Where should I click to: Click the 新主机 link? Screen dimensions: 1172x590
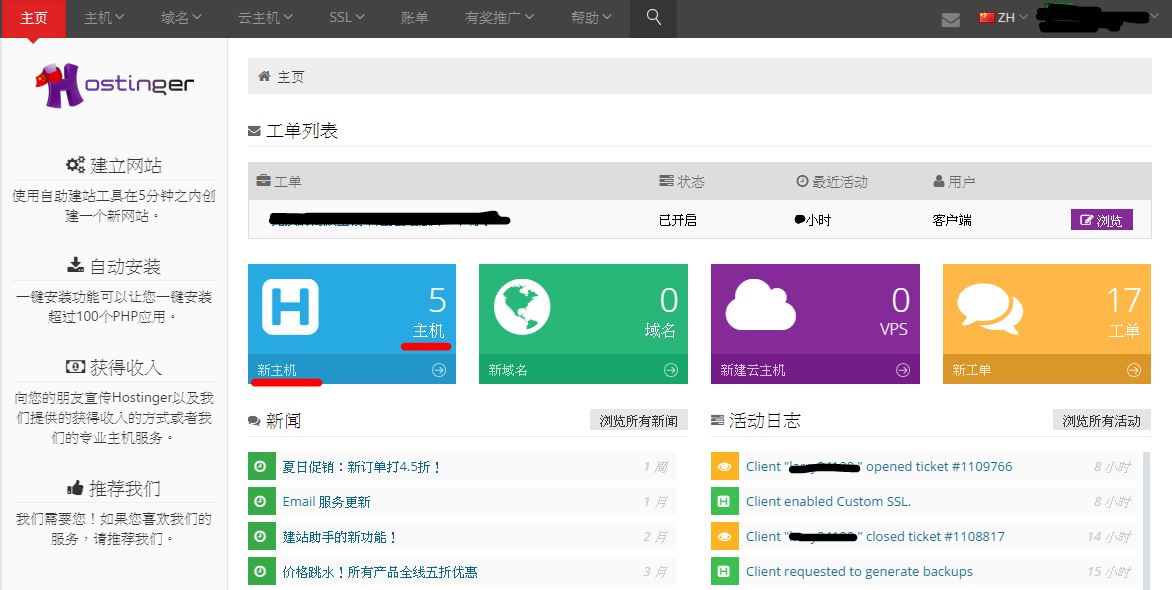(277, 370)
